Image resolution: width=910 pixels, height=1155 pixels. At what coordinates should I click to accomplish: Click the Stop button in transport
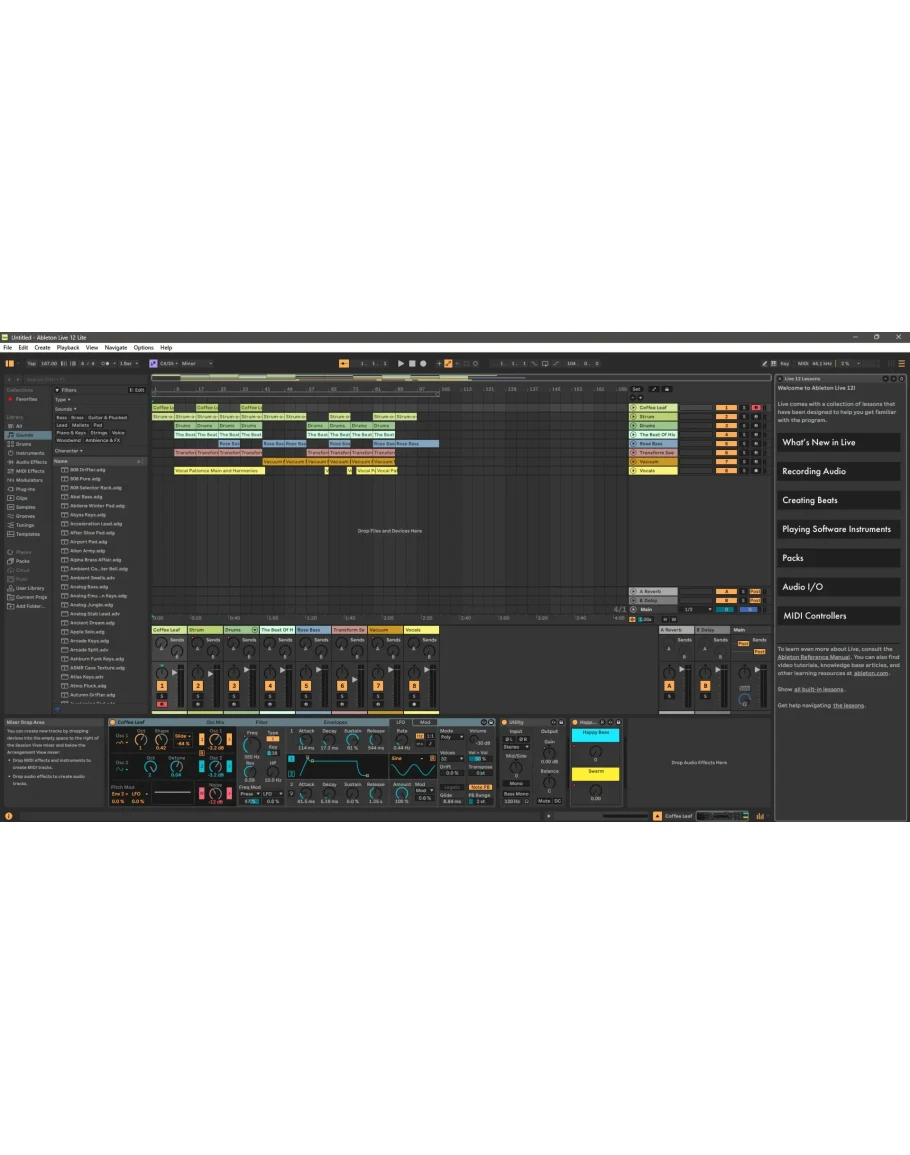[x=411, y=364]
